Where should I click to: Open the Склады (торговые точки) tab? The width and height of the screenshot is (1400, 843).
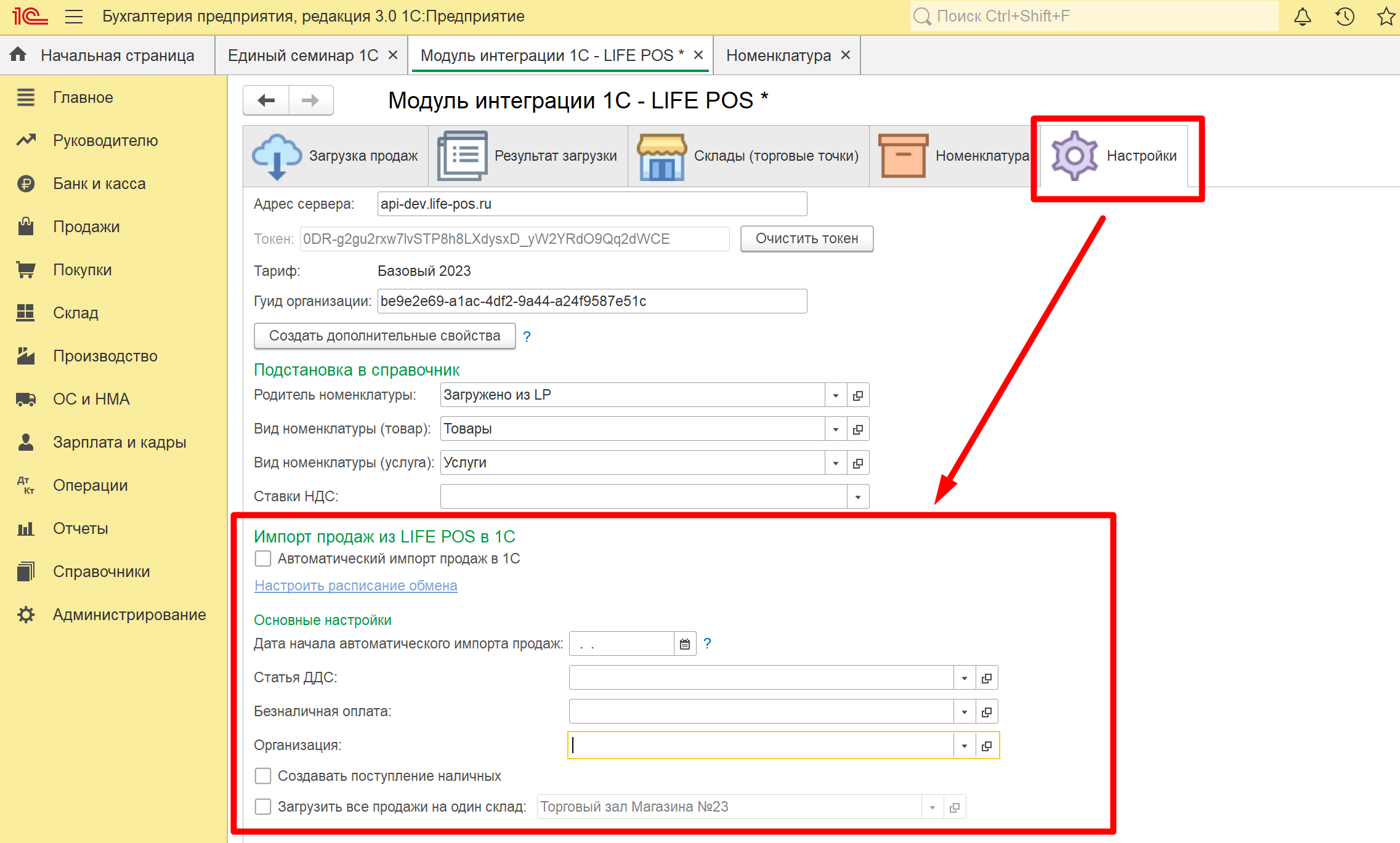click(749, 156)
